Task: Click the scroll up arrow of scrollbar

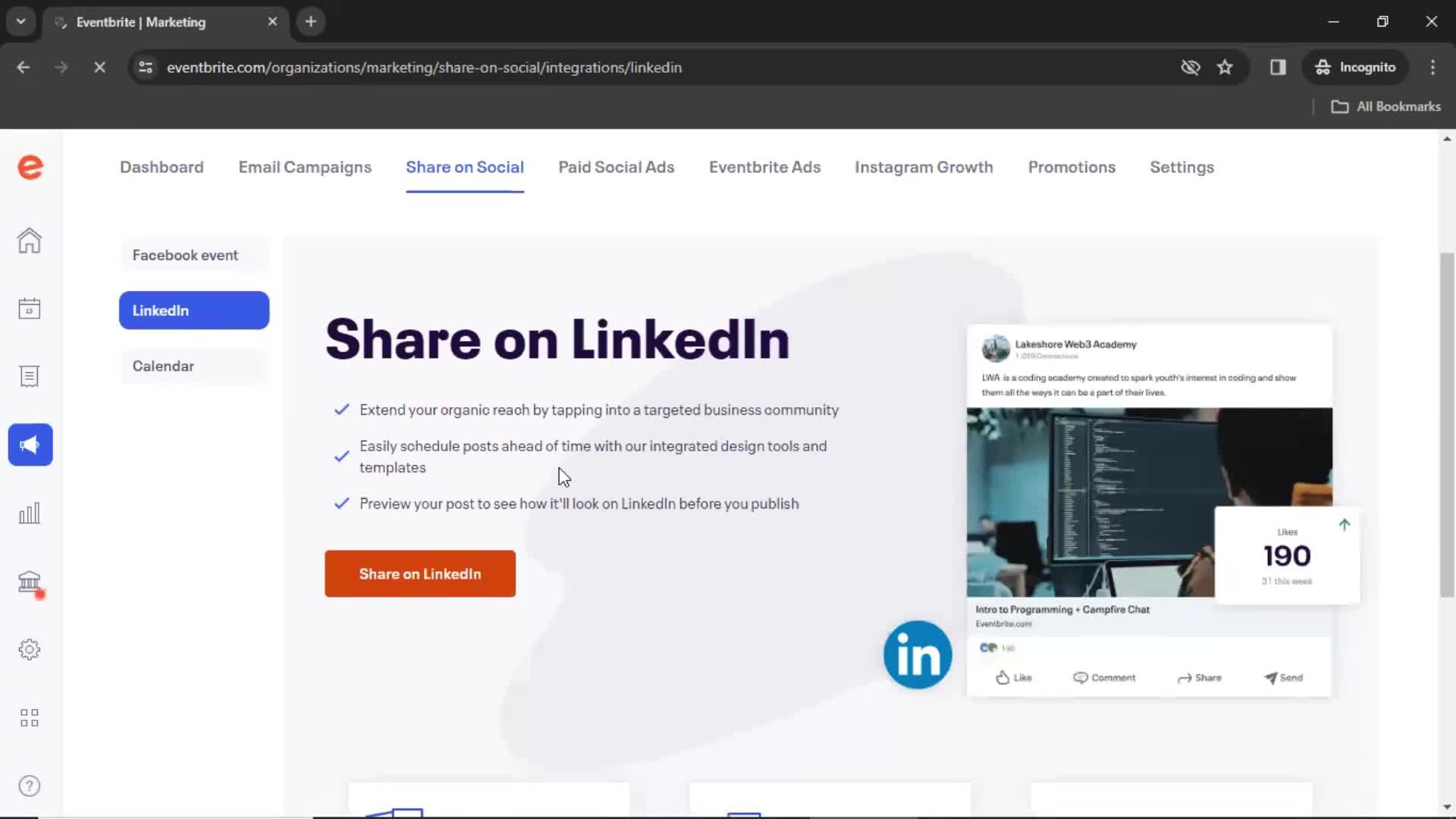Action: (x=1447, y=139)
